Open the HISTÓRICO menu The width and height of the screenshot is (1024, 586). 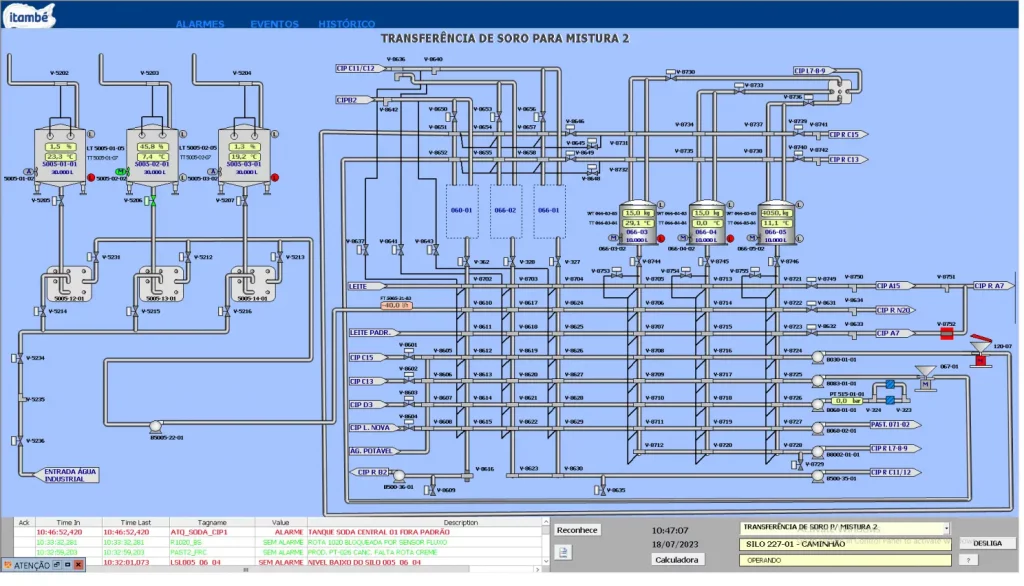(x=347, y=24)
